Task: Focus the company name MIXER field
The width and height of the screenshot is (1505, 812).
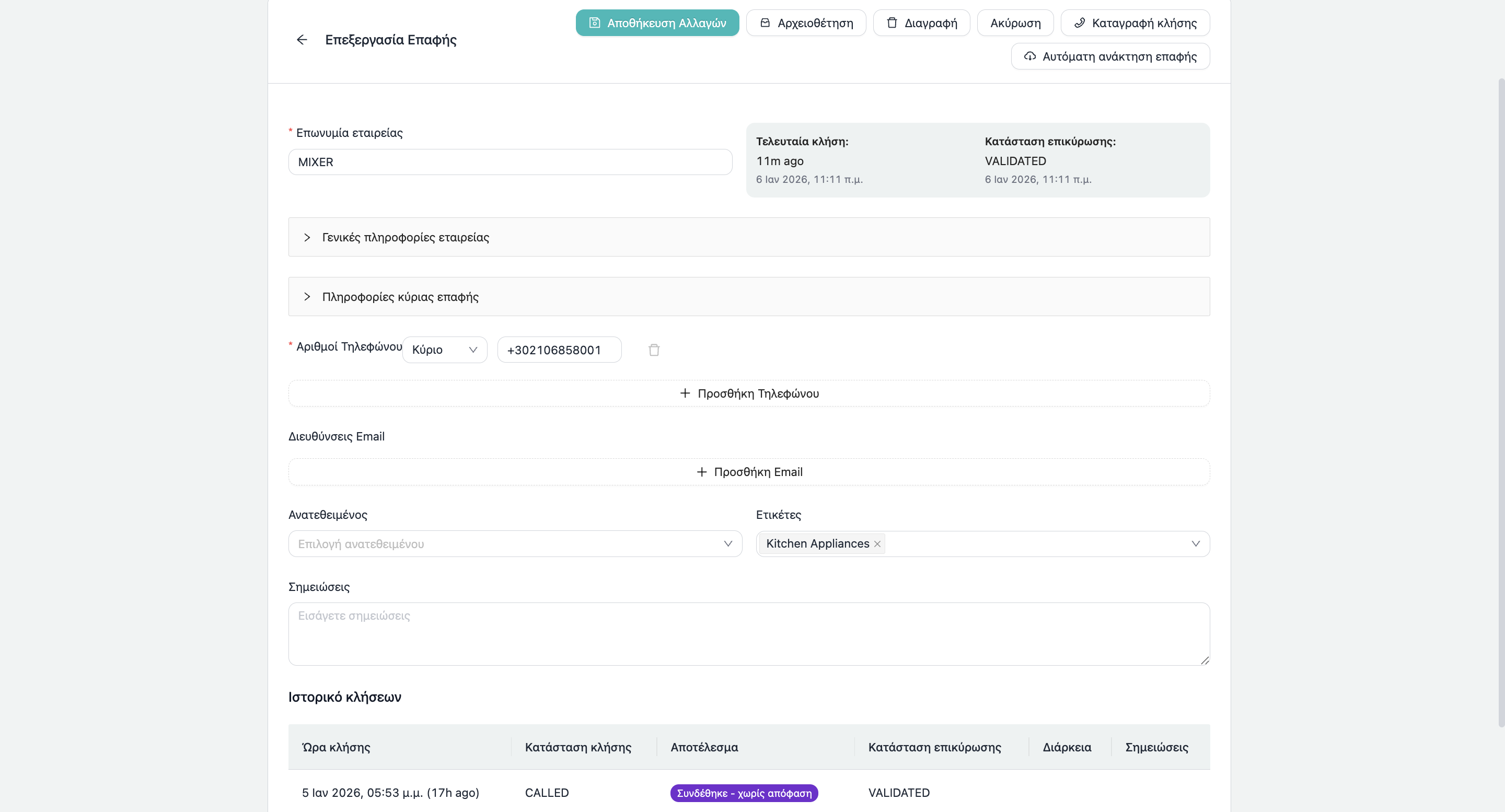Action: 510,162
